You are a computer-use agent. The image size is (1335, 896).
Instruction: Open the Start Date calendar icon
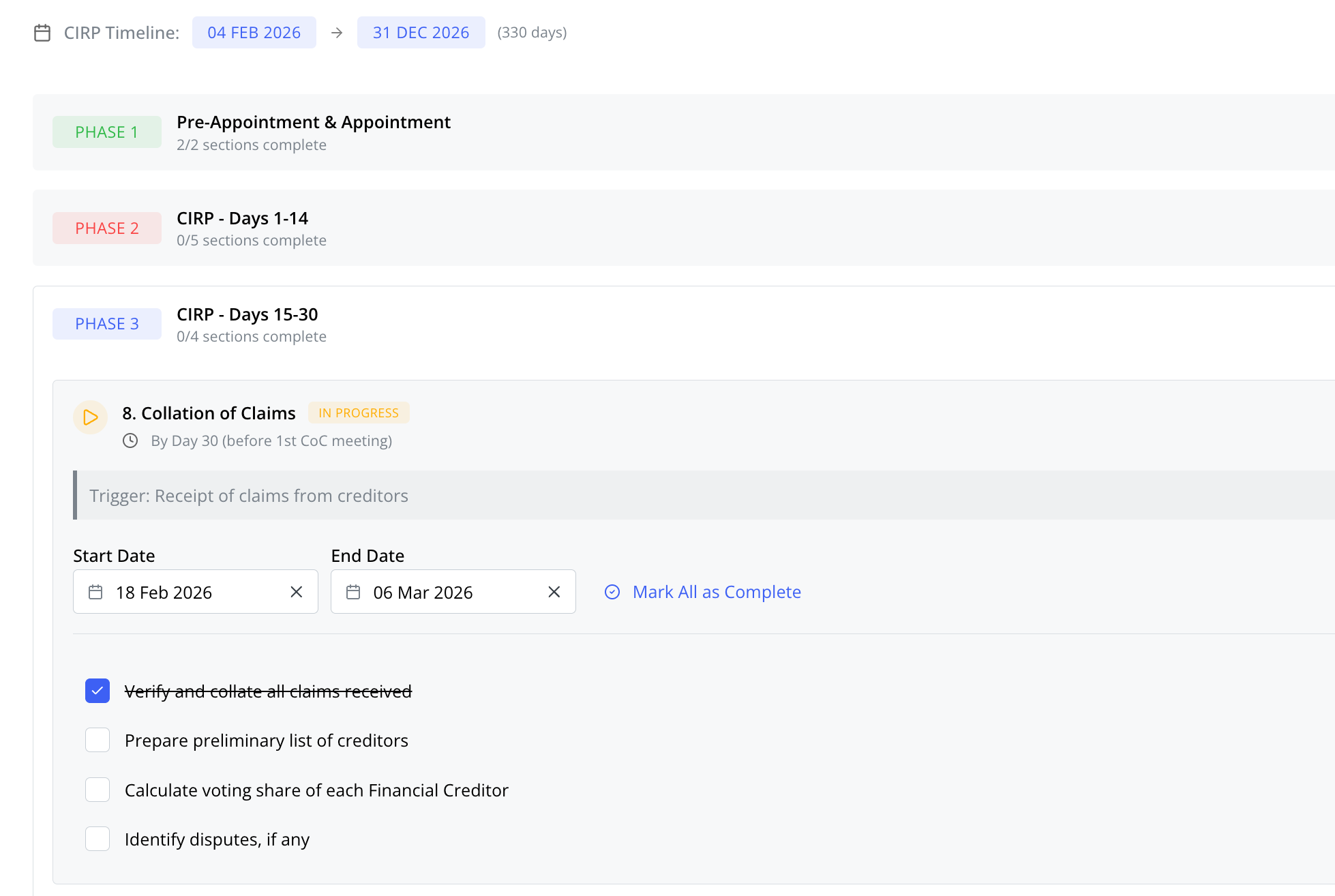[95, 592]
